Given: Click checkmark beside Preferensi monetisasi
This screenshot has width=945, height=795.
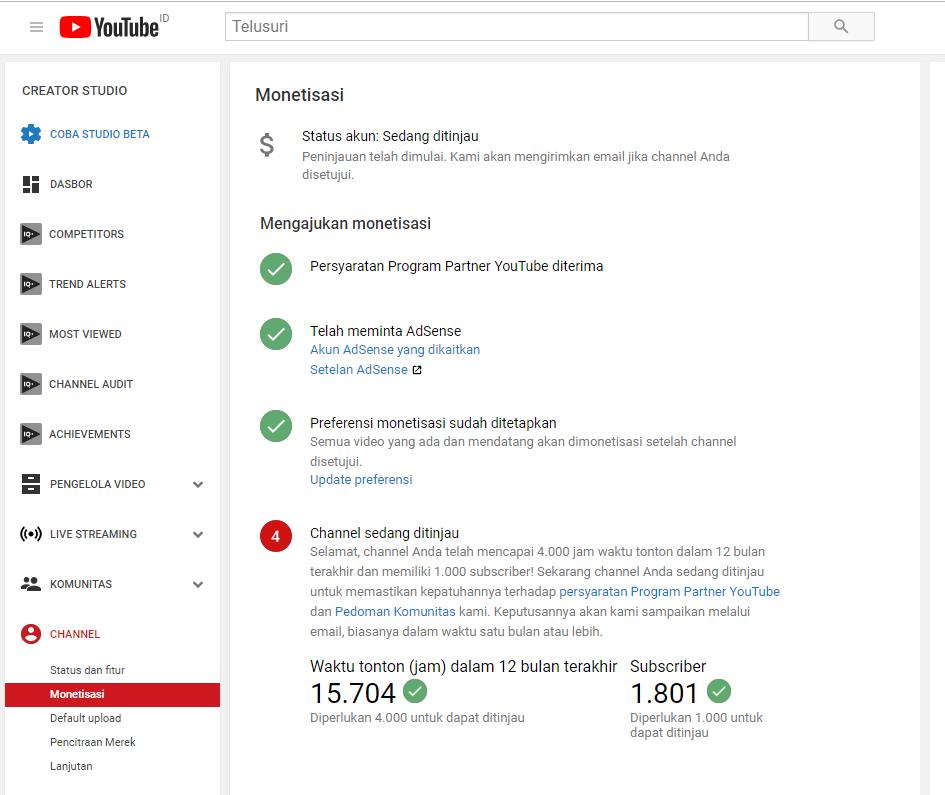Looking at the screenshot, I should 276,426.
